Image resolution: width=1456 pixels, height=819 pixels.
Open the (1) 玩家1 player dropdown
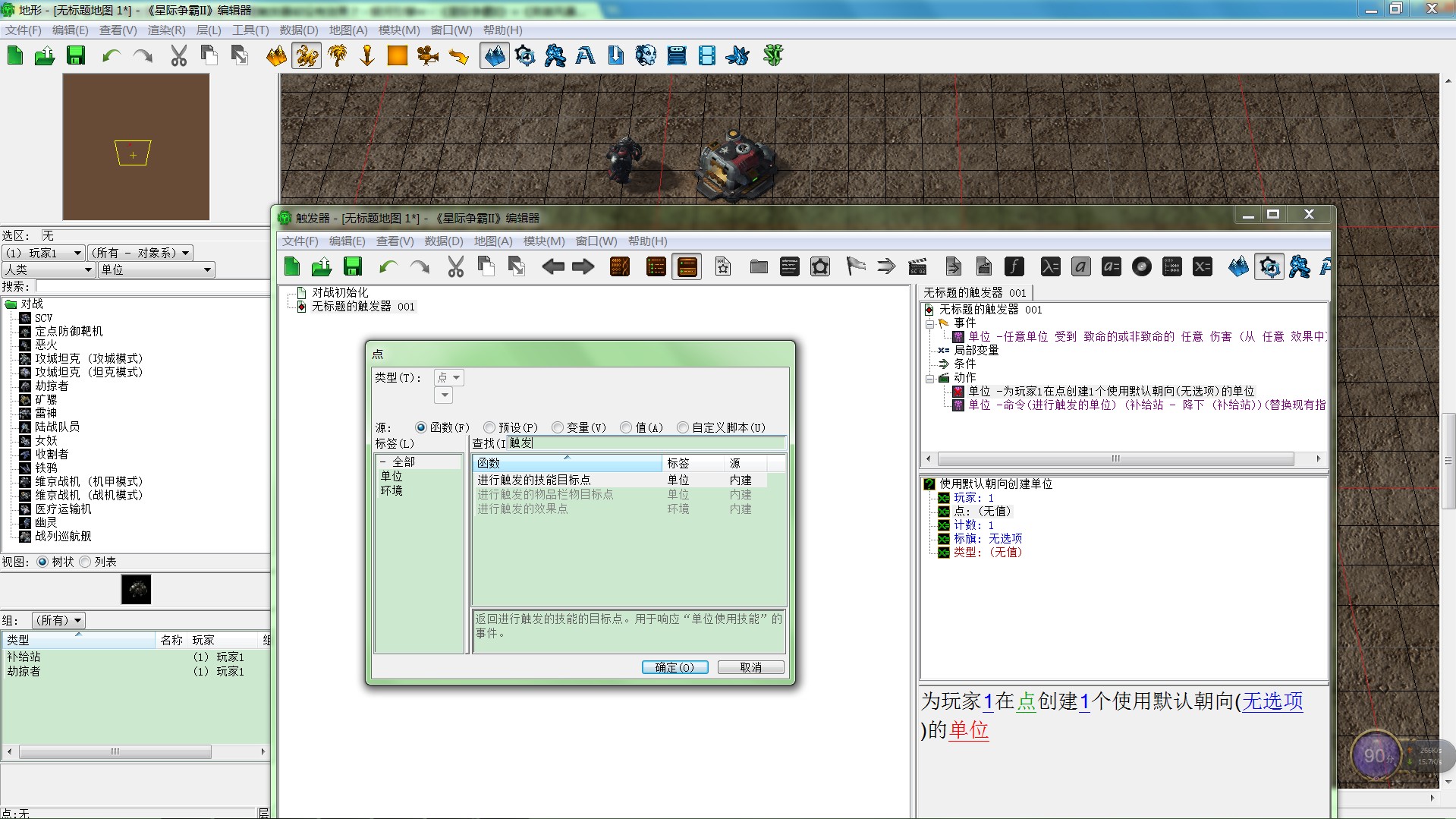pyautogui.click(x=44, y=253)
